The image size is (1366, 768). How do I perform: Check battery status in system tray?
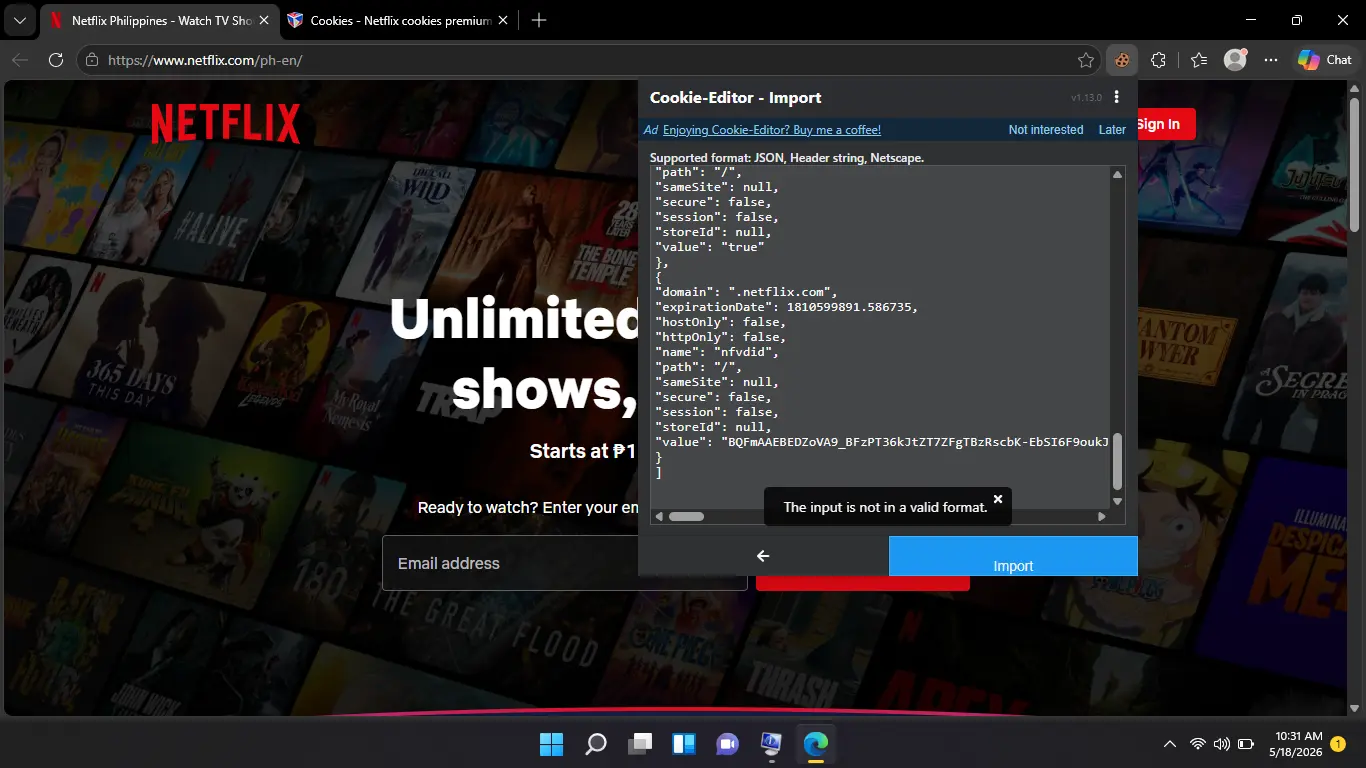click(x=1246, y=744)
